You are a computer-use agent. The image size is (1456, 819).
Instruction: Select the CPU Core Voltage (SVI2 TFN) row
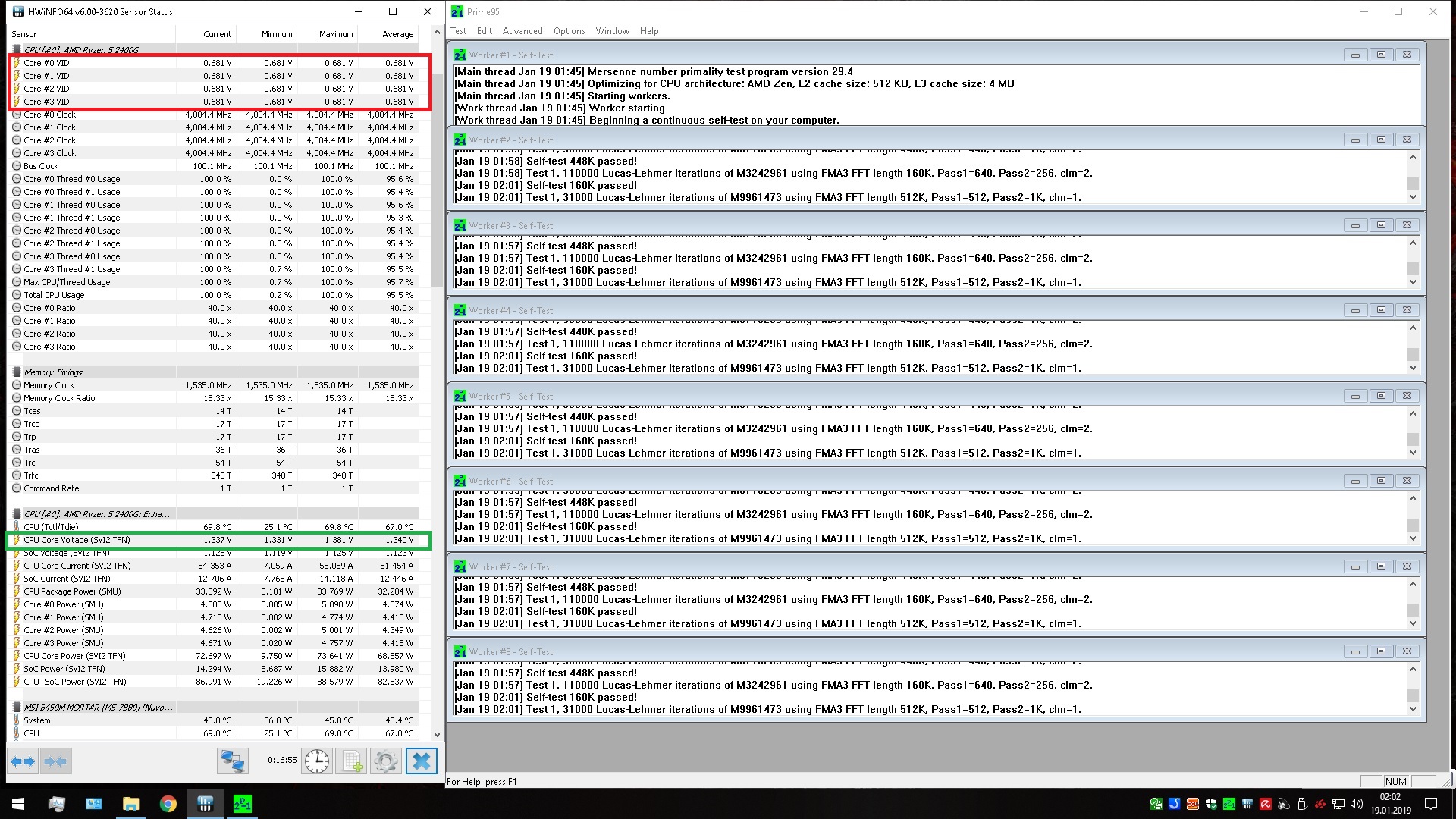(x=77, y=540)
